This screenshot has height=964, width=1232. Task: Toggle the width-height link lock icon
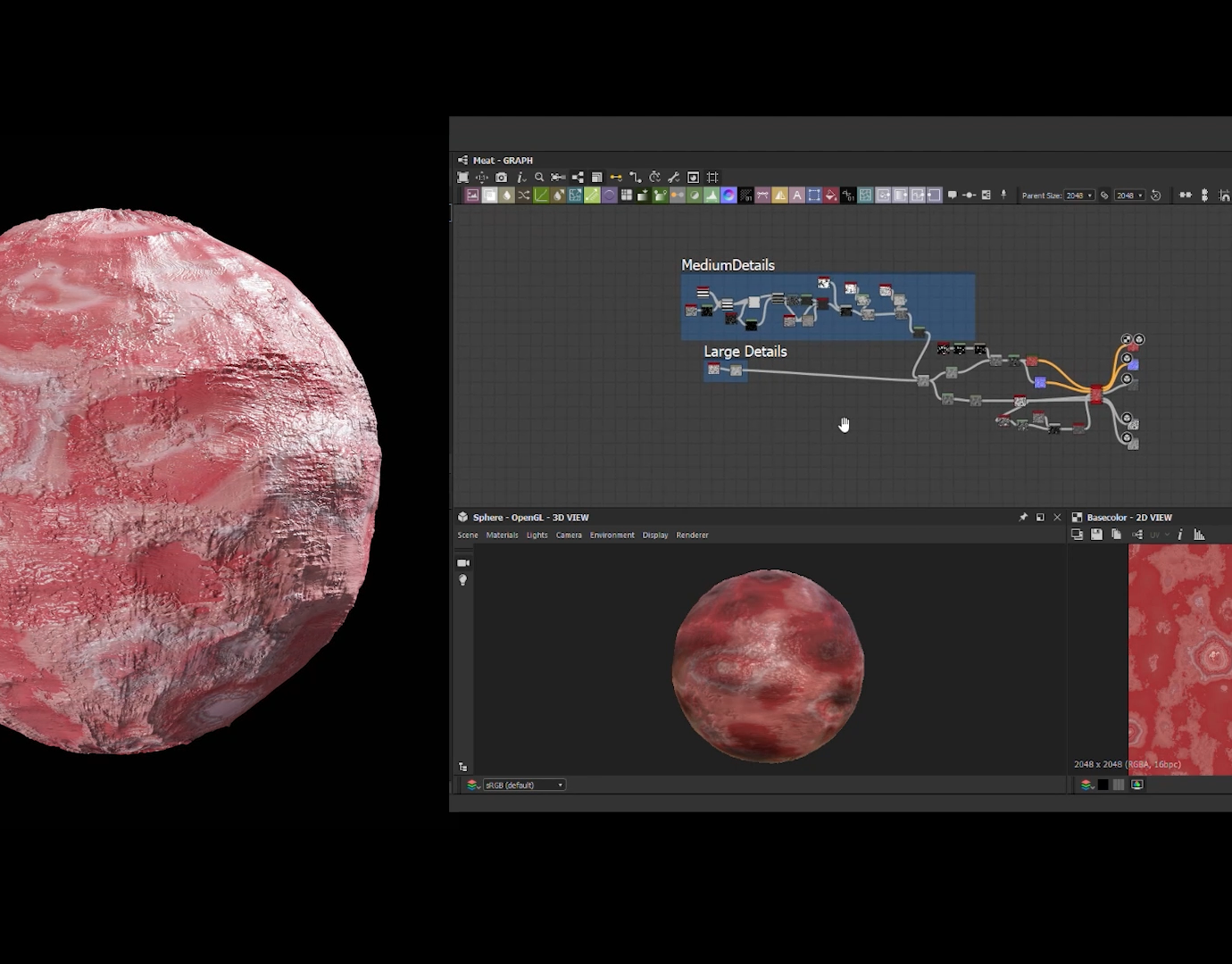point(1104,195)
